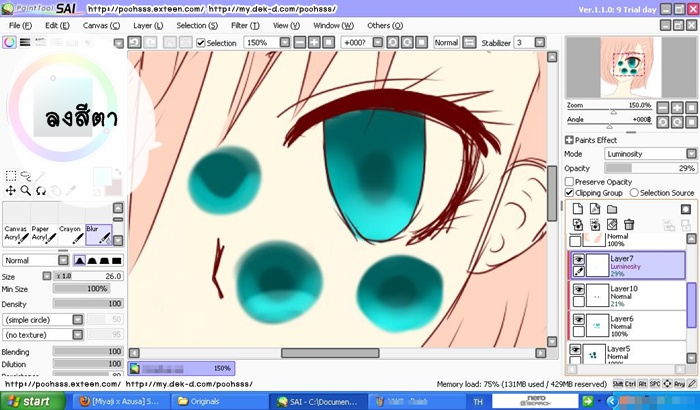
Task: Open the File menu
Action: click(x=20, y=25)
